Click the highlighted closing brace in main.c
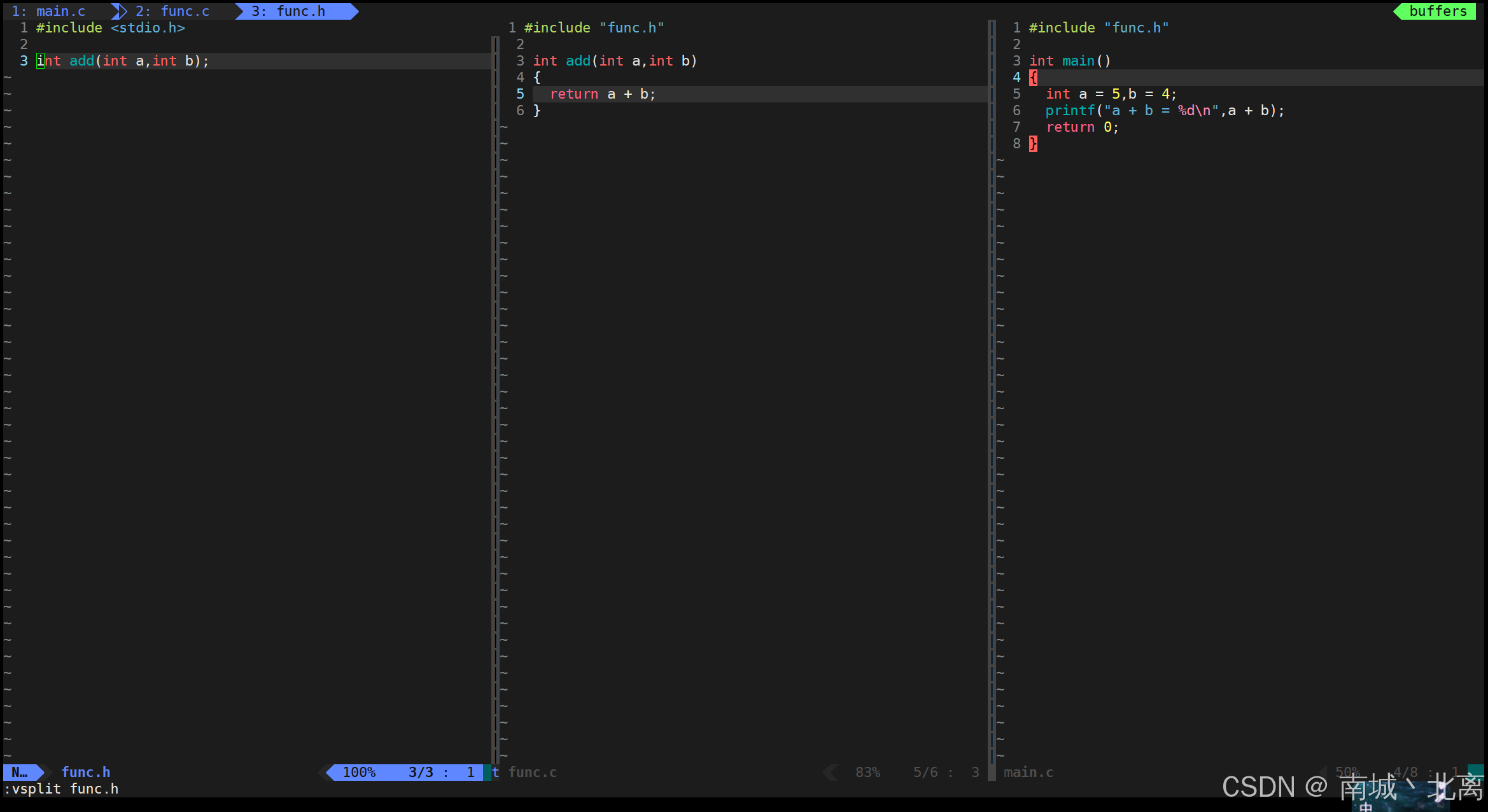 [1033, 144]
